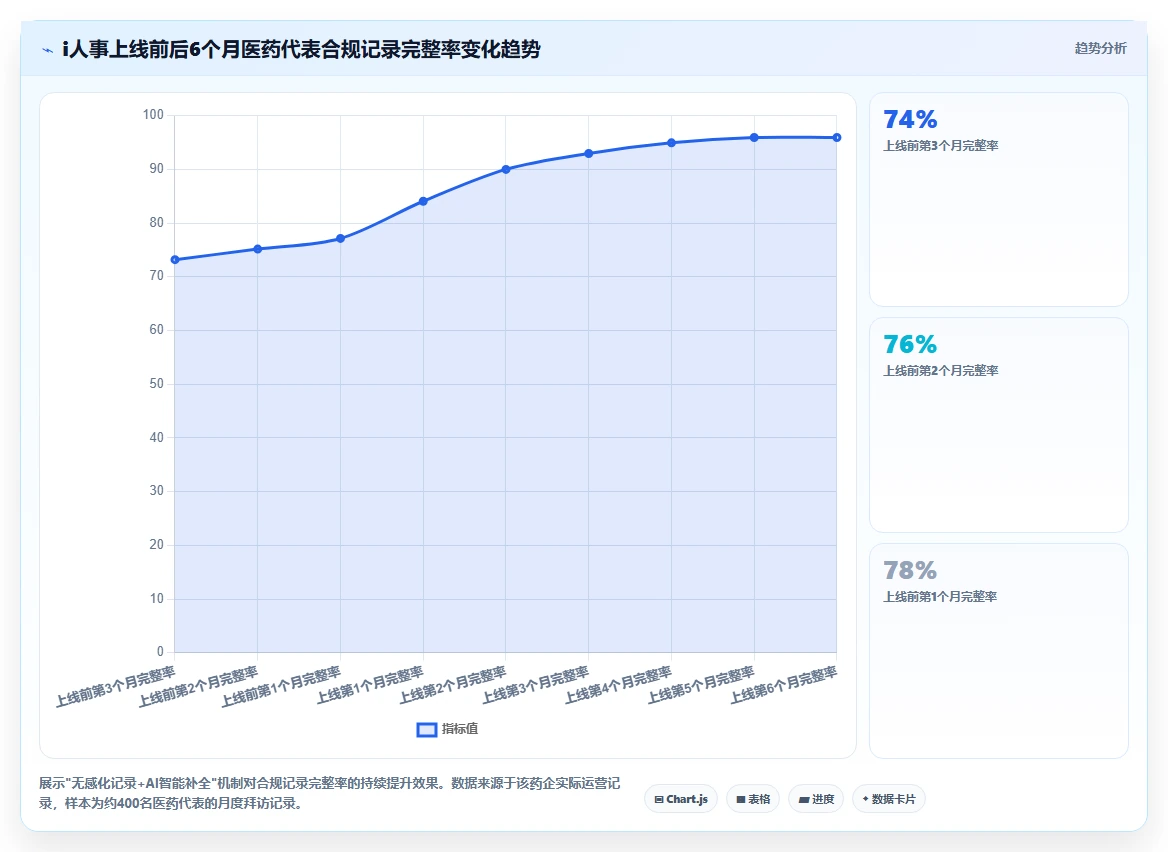The width and height of the screenshot is (1168, 852).
Task: Click the data point for 上线前第3个月完整率
Action: (175, 260)
